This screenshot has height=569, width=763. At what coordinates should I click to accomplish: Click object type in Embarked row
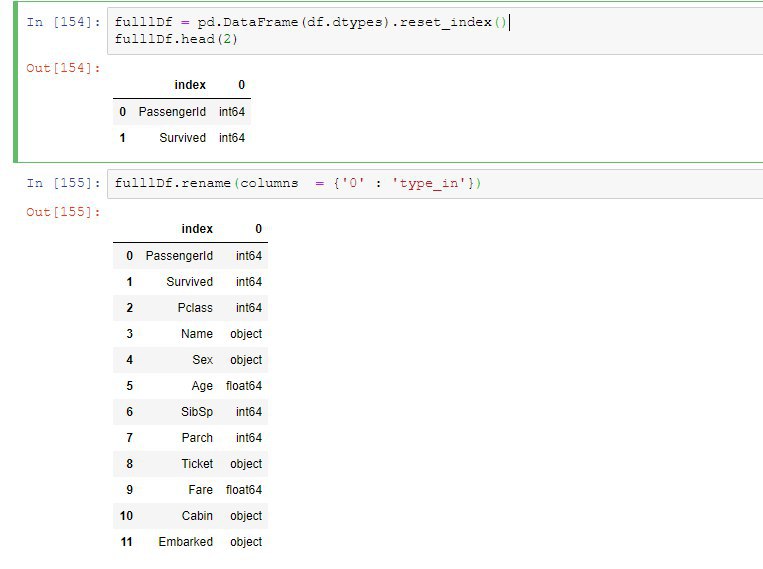246,542
